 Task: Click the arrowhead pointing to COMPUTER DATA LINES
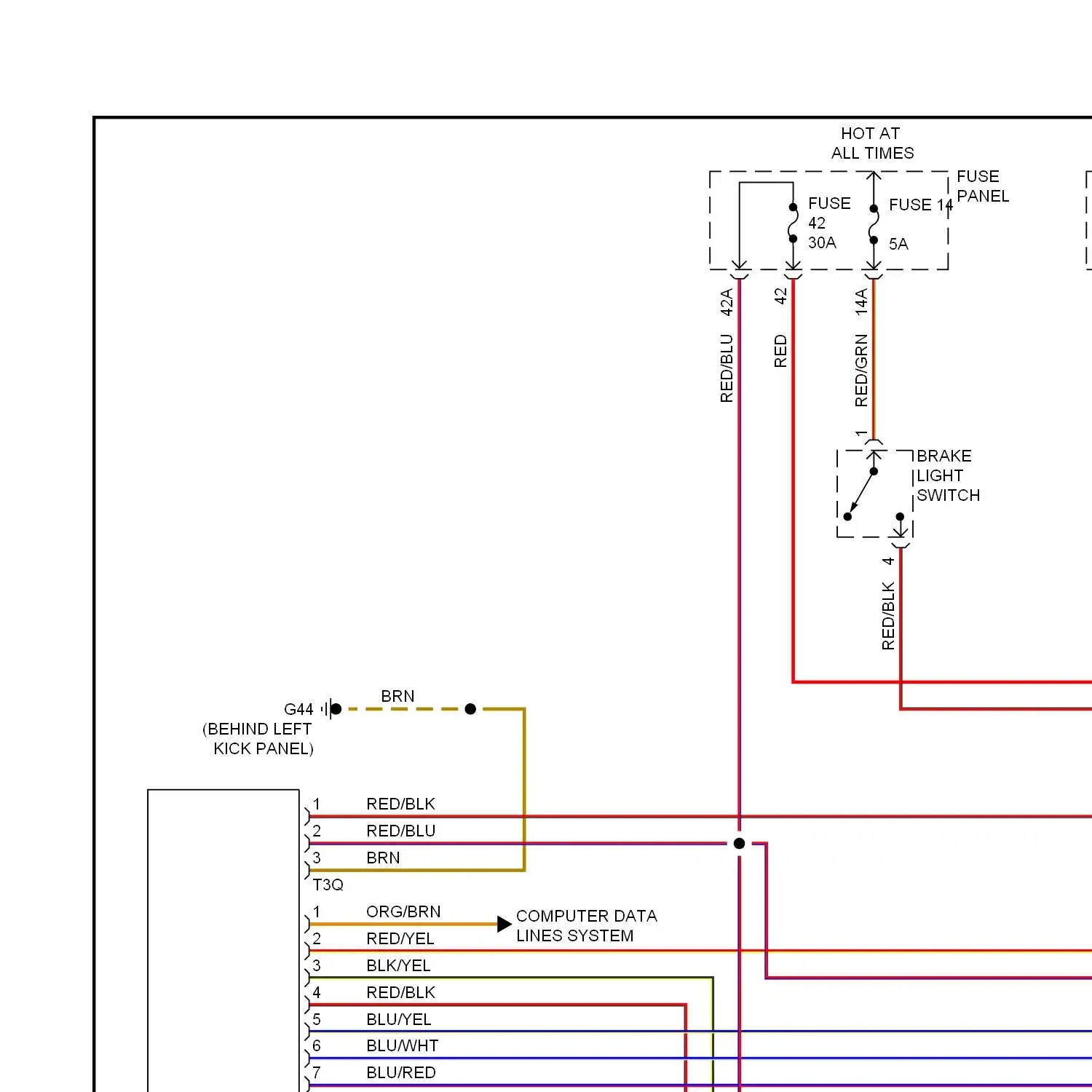[x=504, y=924]
